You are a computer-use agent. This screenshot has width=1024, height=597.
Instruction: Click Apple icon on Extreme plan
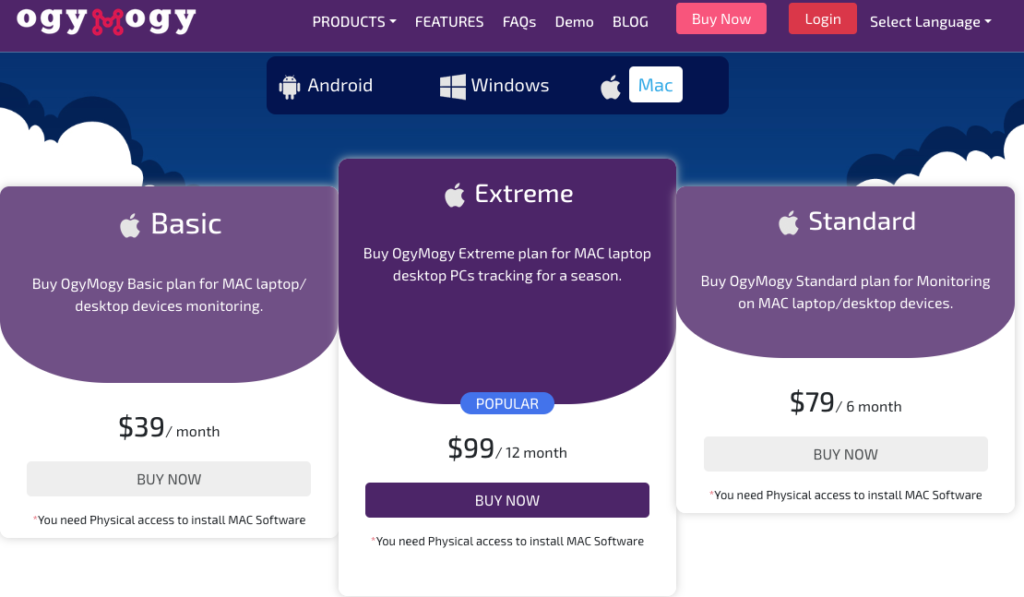point(455,195)
